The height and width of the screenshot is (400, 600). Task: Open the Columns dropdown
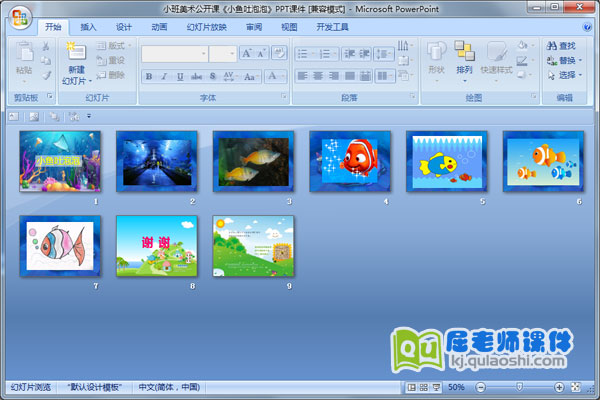384,76
